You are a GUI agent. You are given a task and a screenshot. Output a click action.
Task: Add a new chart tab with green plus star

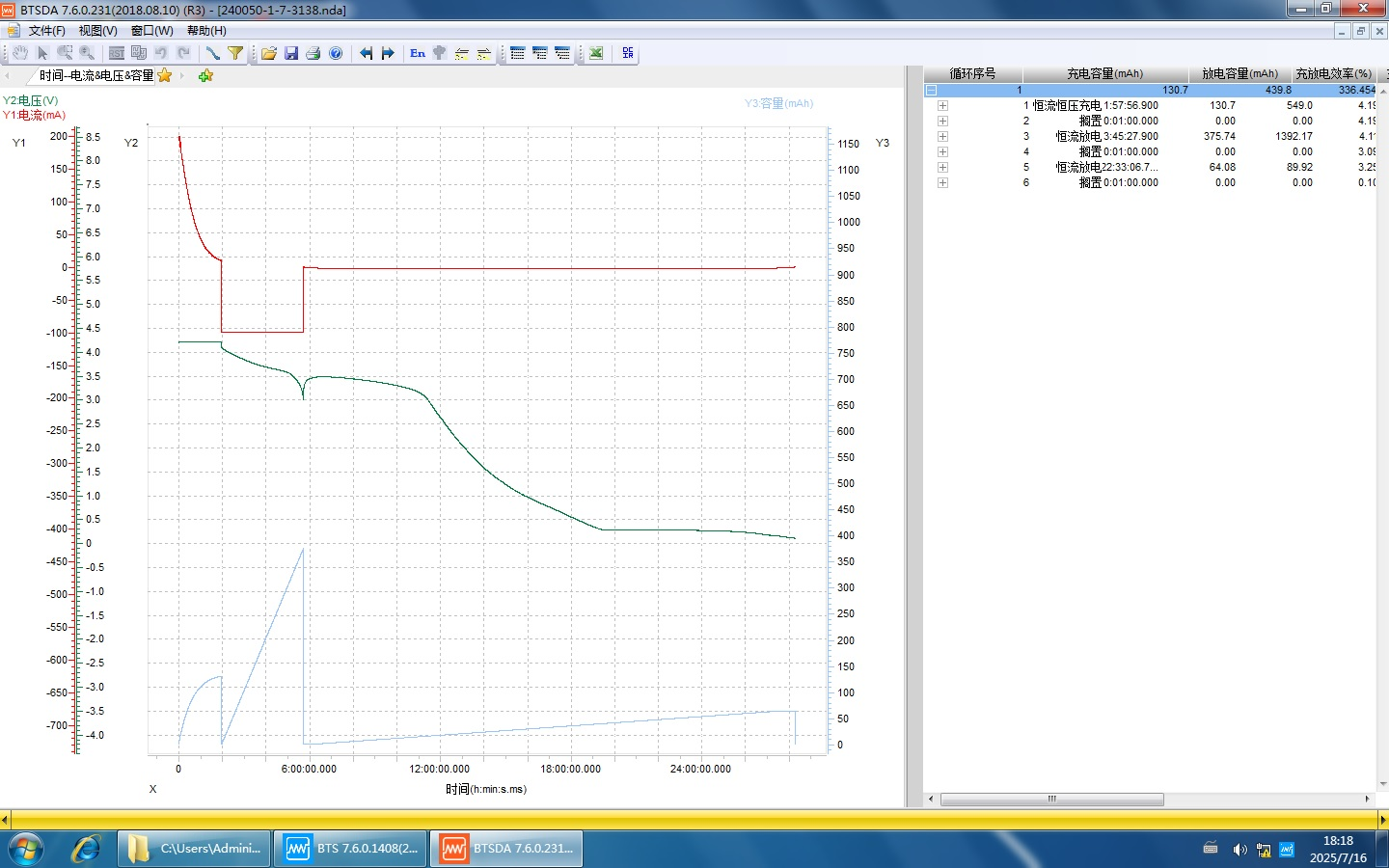[205, 75]
